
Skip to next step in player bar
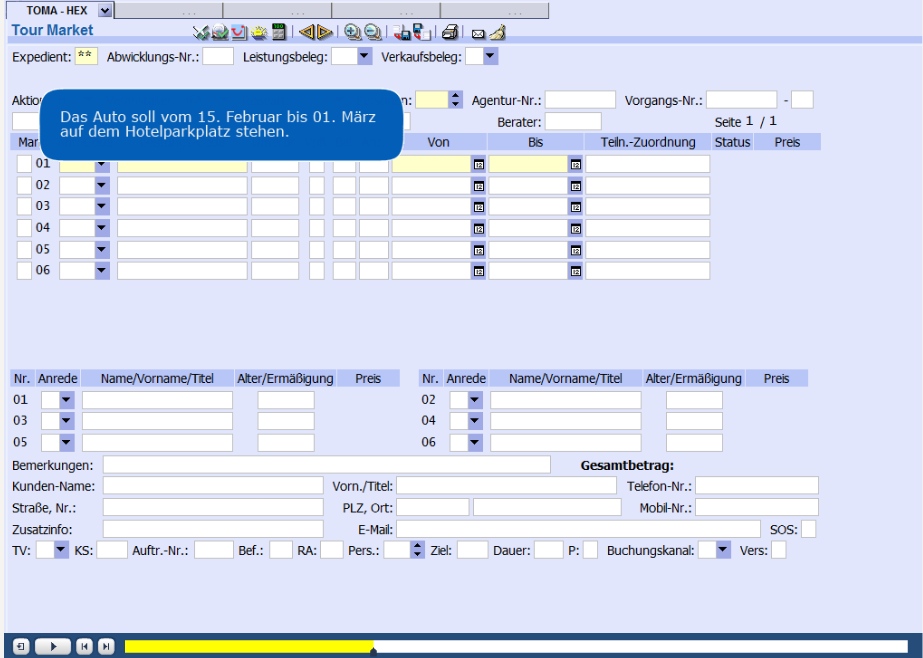coord(106,646)
